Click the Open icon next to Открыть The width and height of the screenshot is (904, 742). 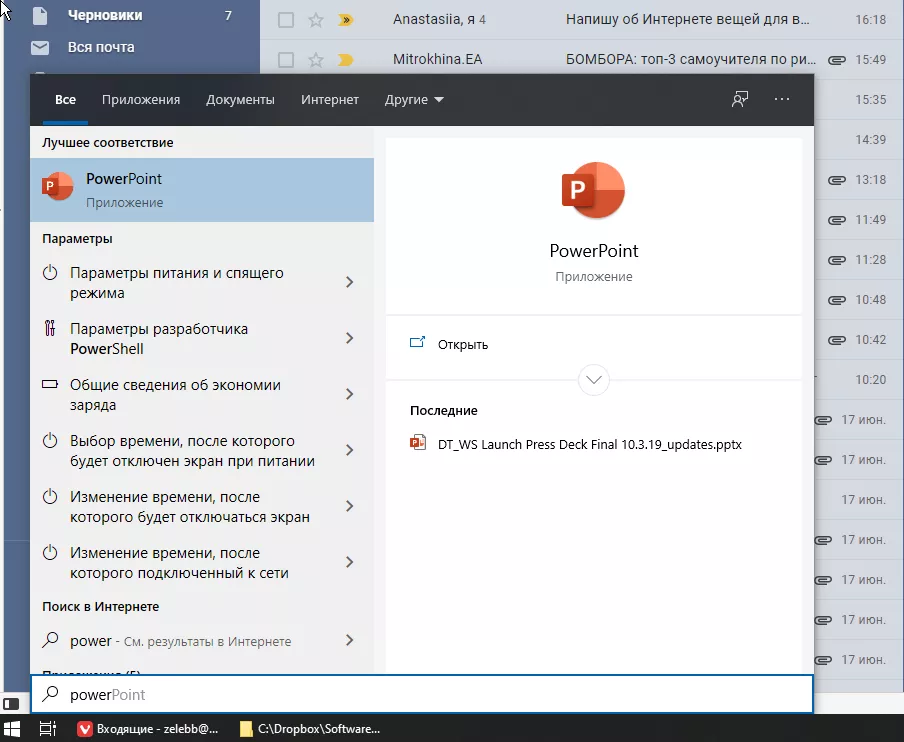coord(417,343)
